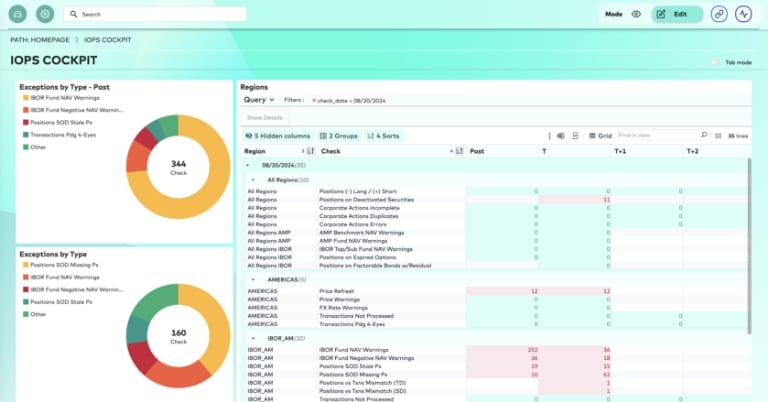Viewport: 768px width, 402px height.
Task: Click the sort icon on Check column
Action: tap(460, 151)
